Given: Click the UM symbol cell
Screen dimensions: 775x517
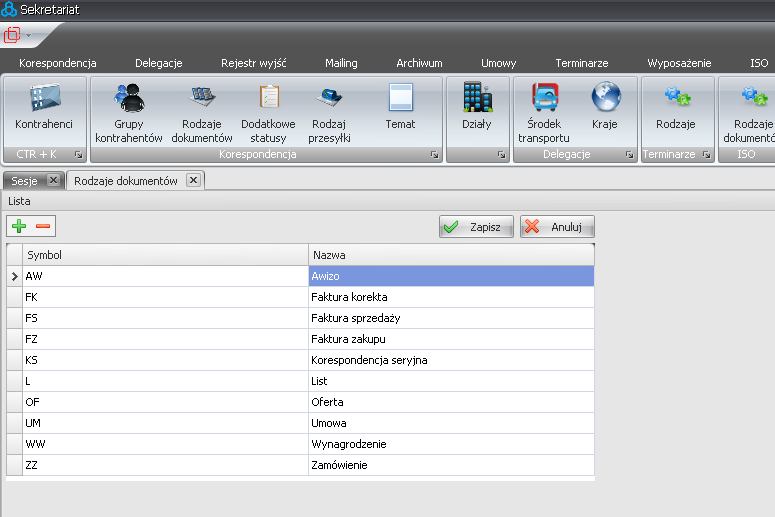Looking at the screenshot, I should 166,423.
